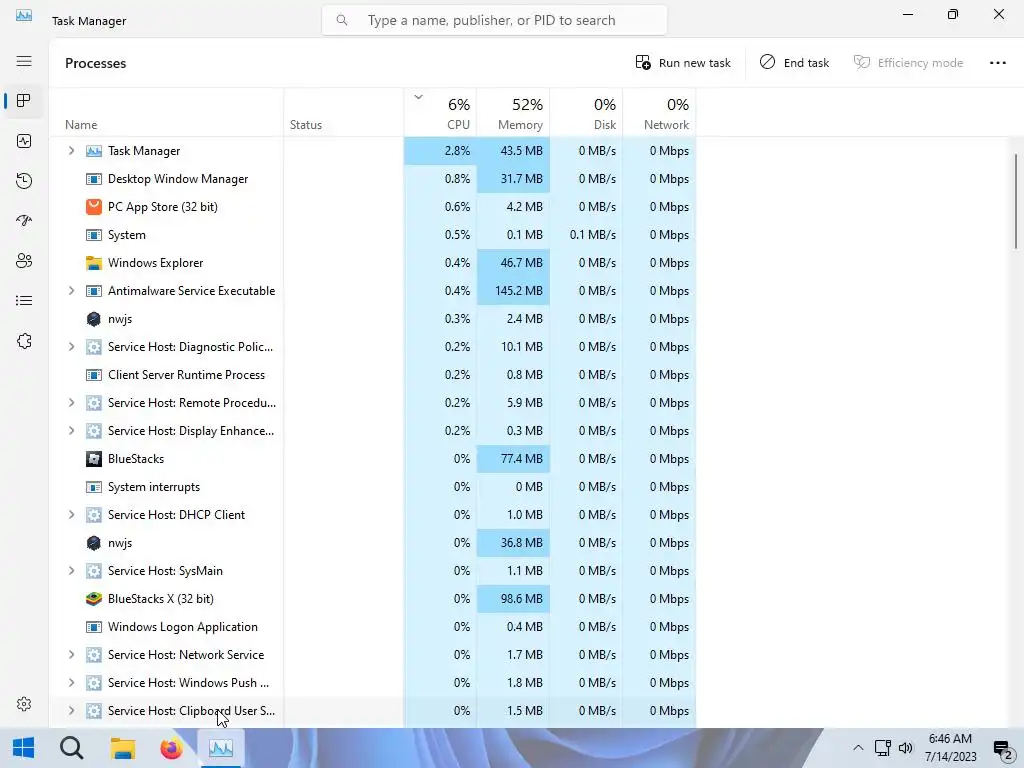Expand Service Host: Clipboard User row
This screenshot has height=768, width=1024.
pyautogui.click(x=72, y=711)
